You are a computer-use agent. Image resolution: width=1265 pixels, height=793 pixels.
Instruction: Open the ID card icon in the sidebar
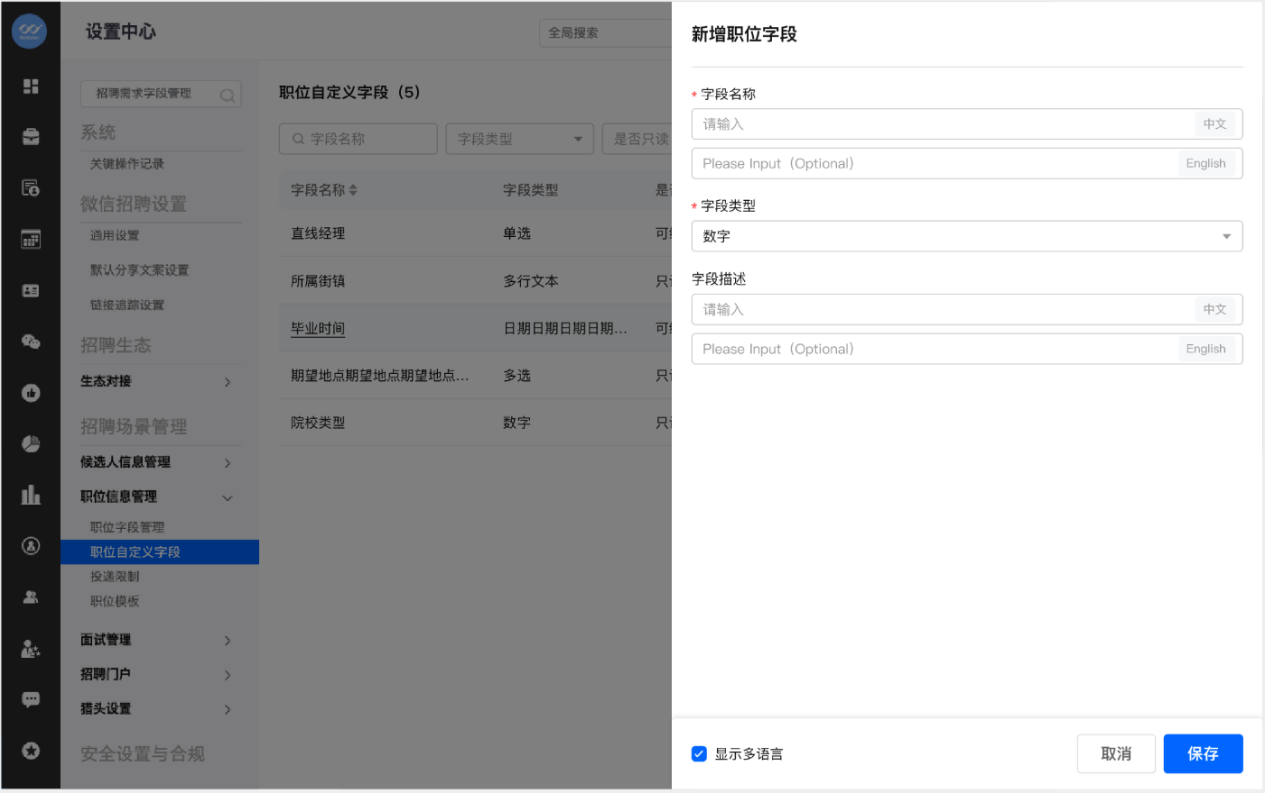point(30,290)
